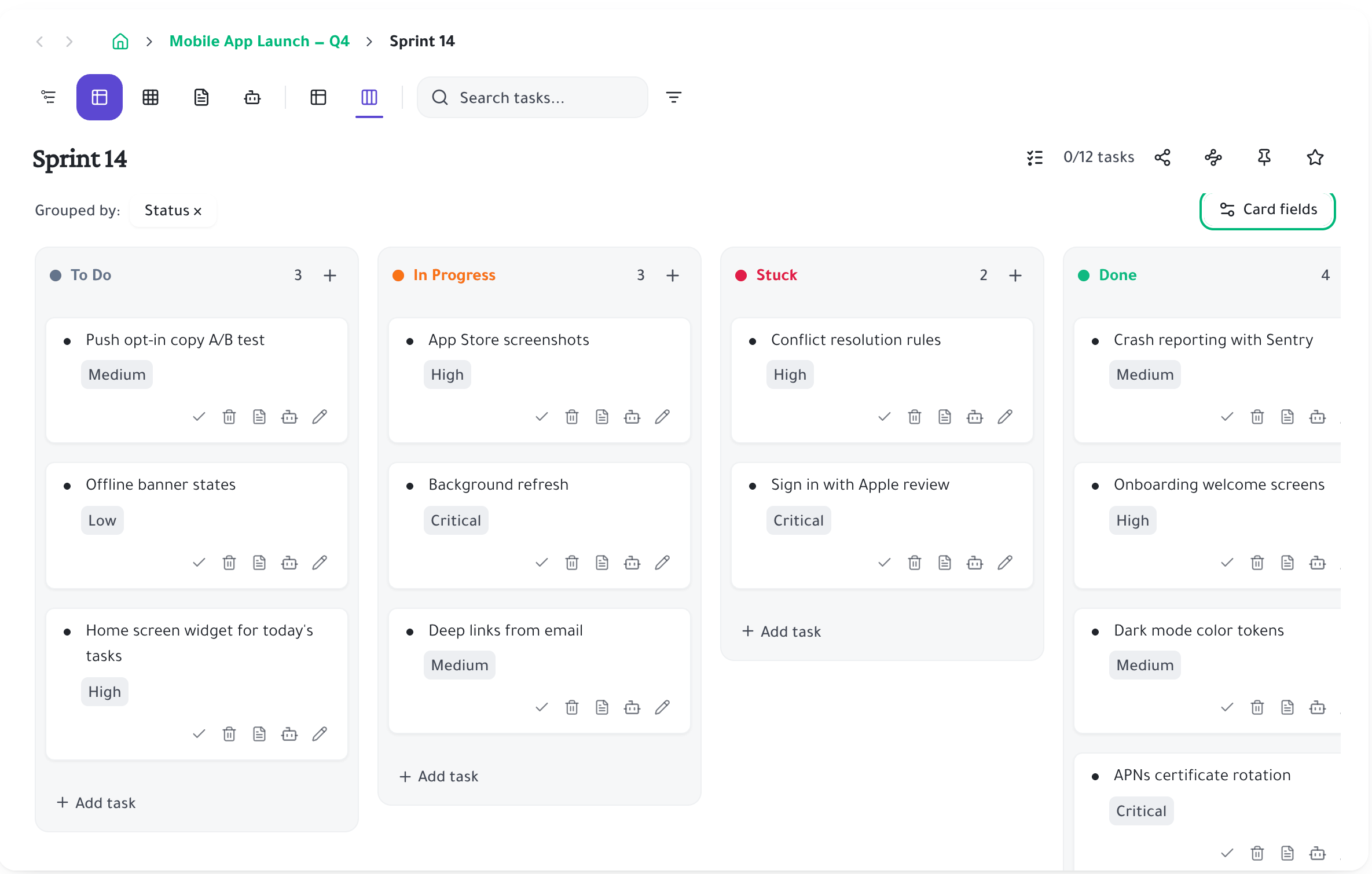Add a card to Stuck column

pos(1015,276)
